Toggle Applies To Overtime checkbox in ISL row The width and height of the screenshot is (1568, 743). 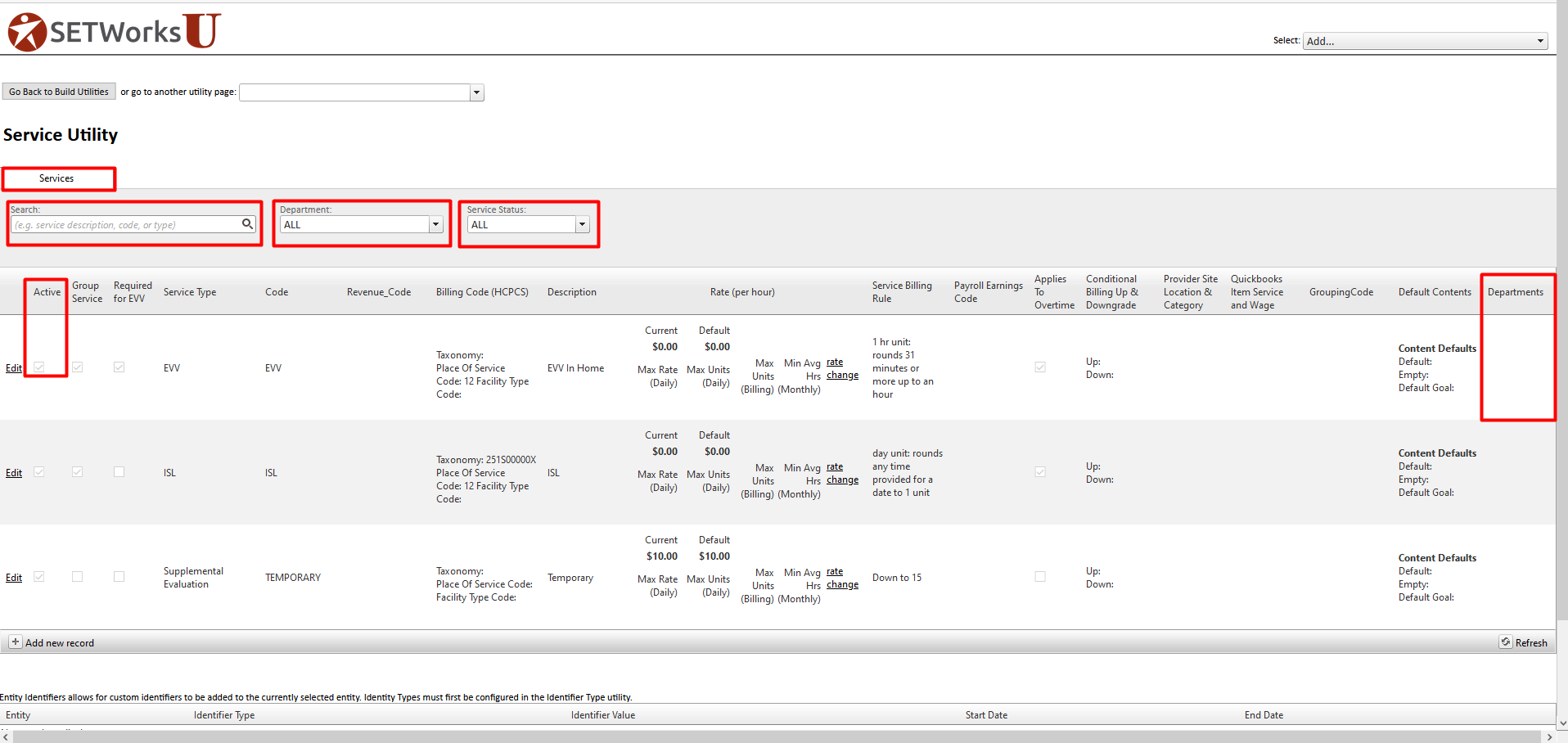[x=1040, y=472]
